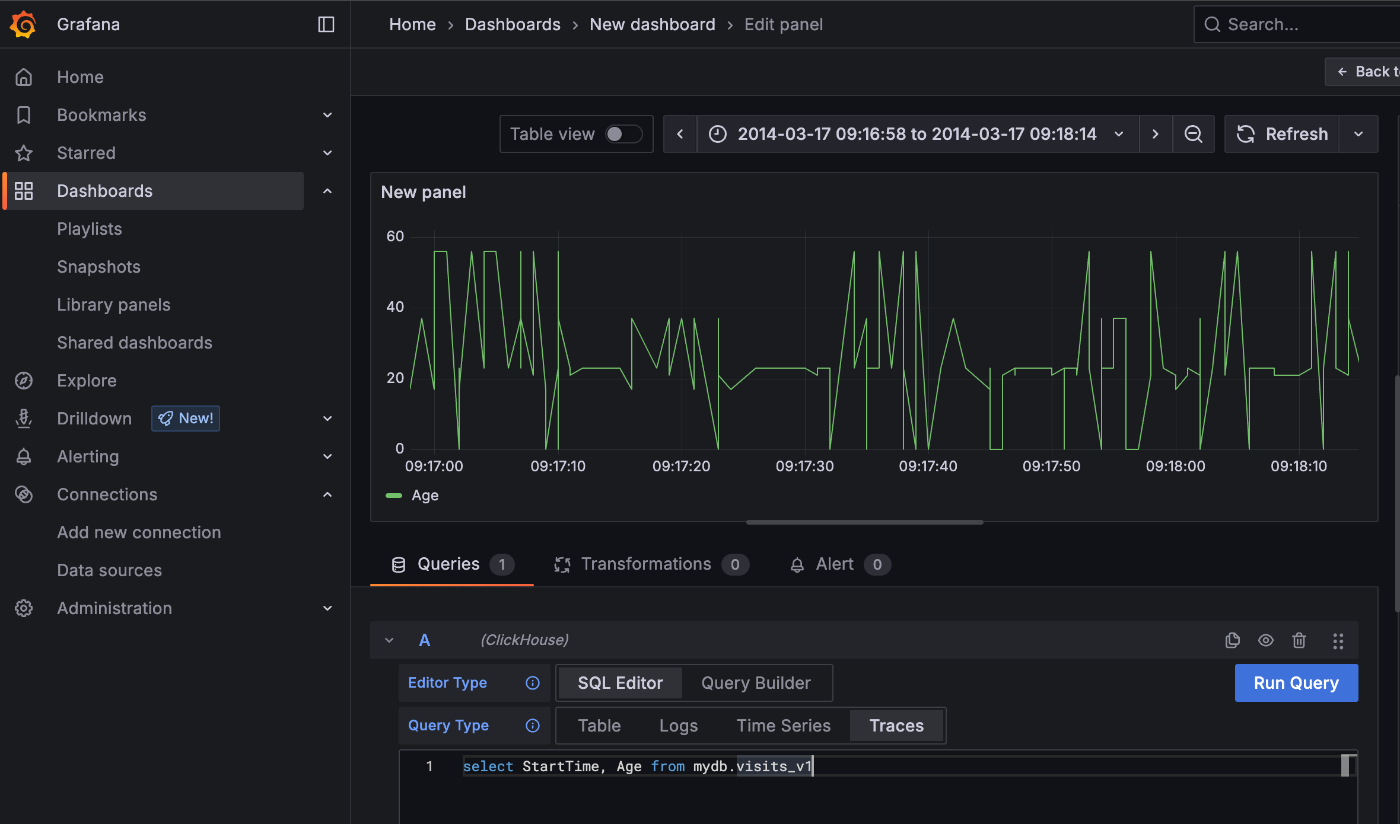The width and height of the screenshot is (1400, 824).
Task: Shift the time range forward with the right arrow
Action: [x=1156, y=134]
